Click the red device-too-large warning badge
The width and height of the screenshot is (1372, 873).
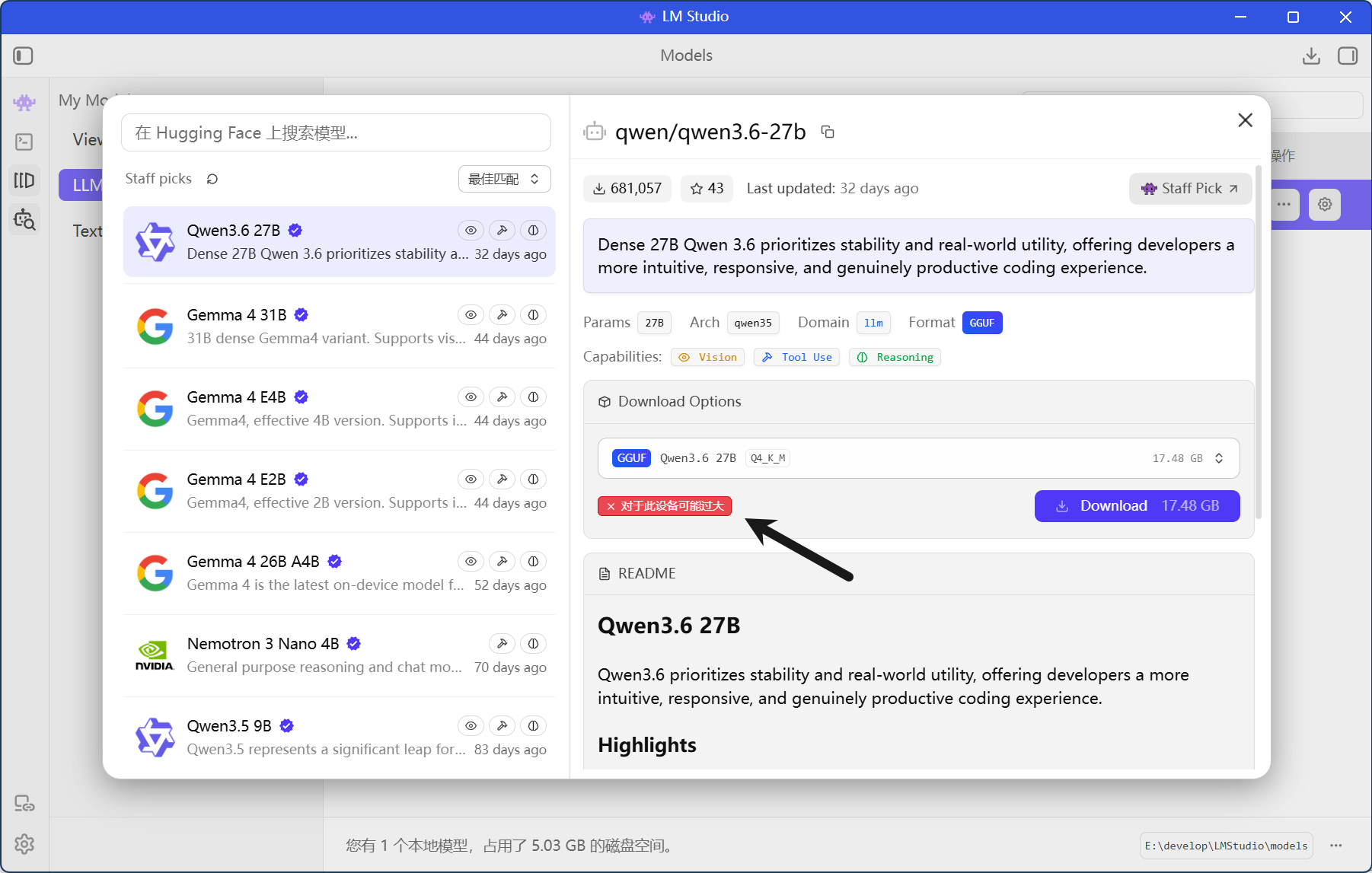[x=665, y=506]
